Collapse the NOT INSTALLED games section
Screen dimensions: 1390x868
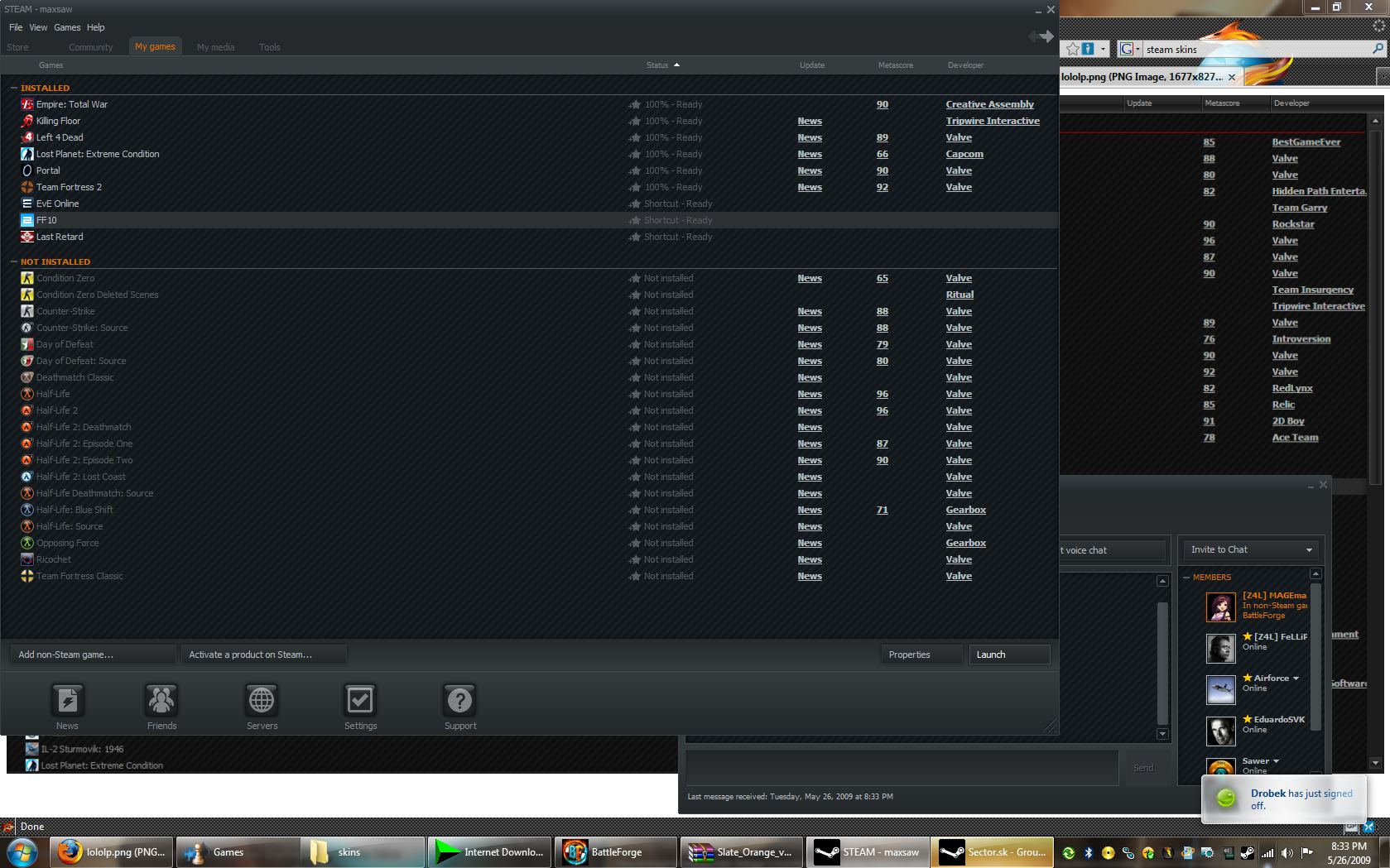tap(14, 261)
